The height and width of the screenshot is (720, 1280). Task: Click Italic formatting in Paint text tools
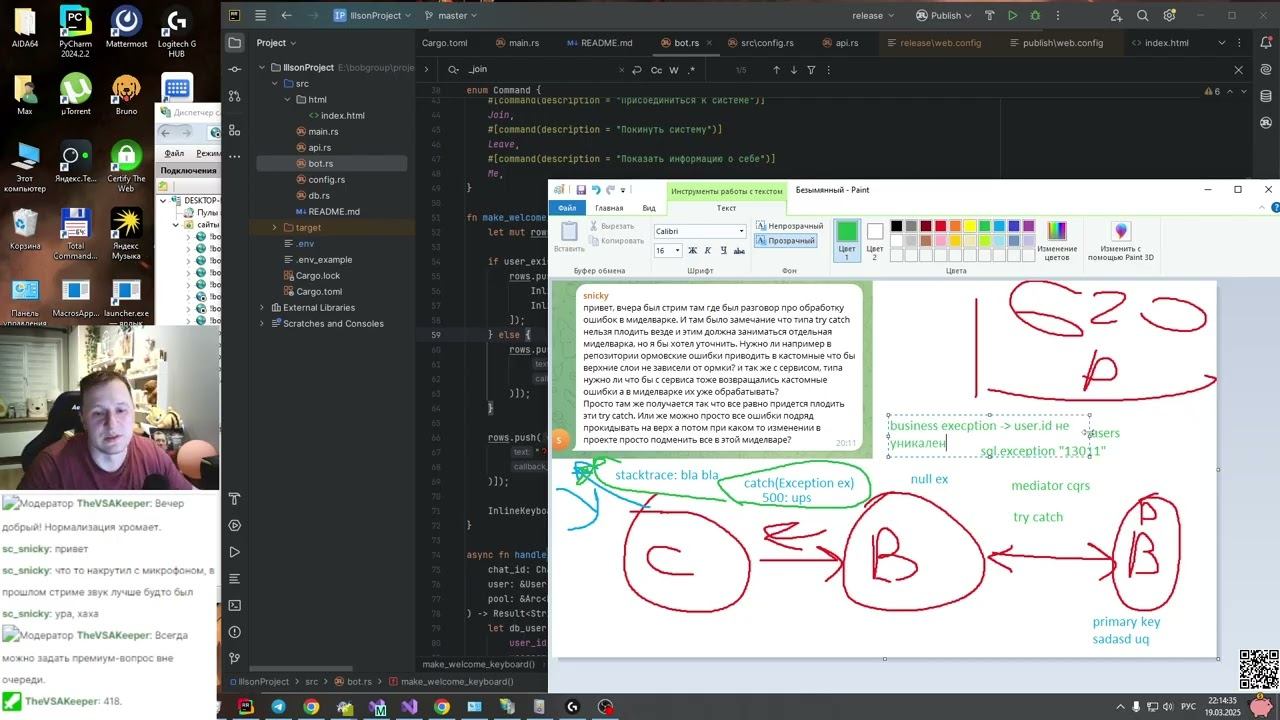point(707,251)
